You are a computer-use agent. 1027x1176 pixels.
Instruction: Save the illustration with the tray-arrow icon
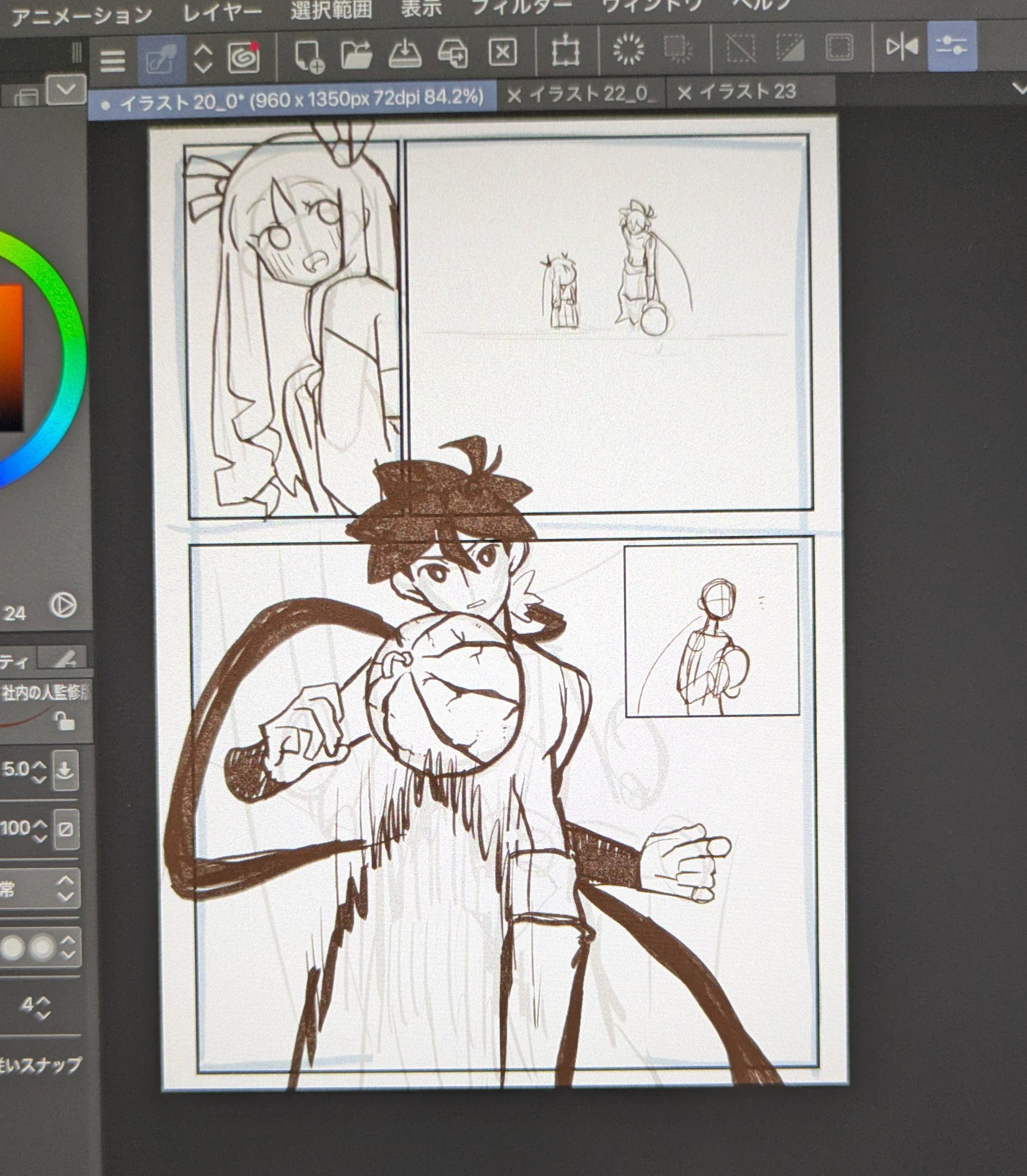pos(406,54)
